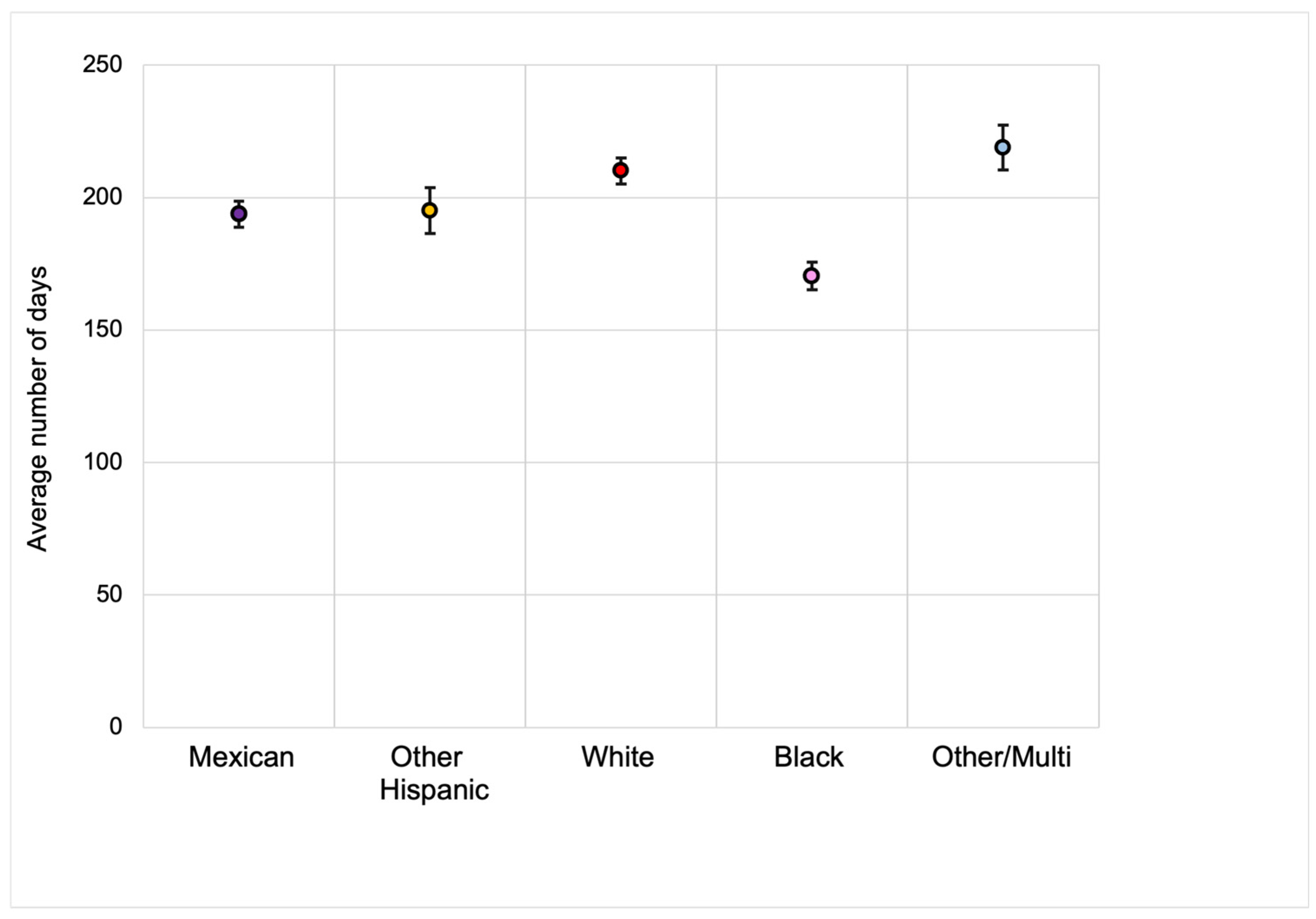Click the "Average number of days" axis title
The height and width of the screenshot is (919, 1316).
coord(37,409)
